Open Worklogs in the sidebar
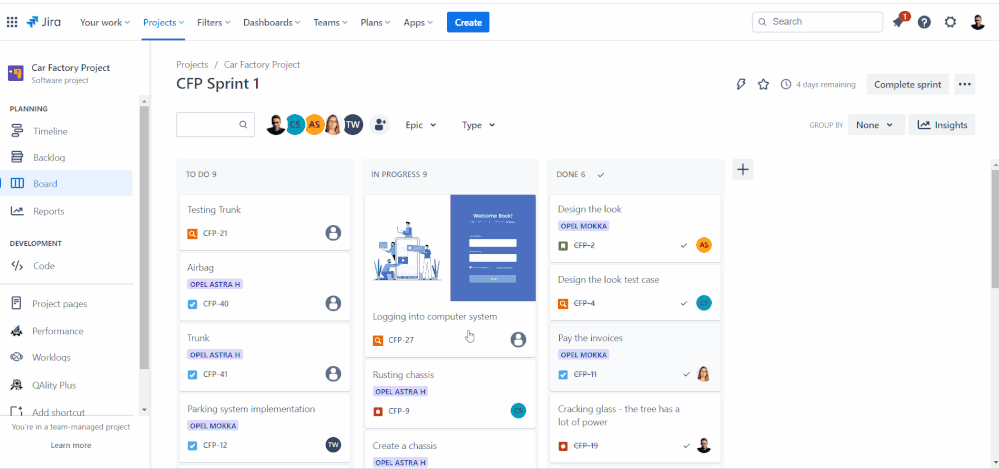Image resolution: width=999 pixels, height=469 pixels. [66, 357]
